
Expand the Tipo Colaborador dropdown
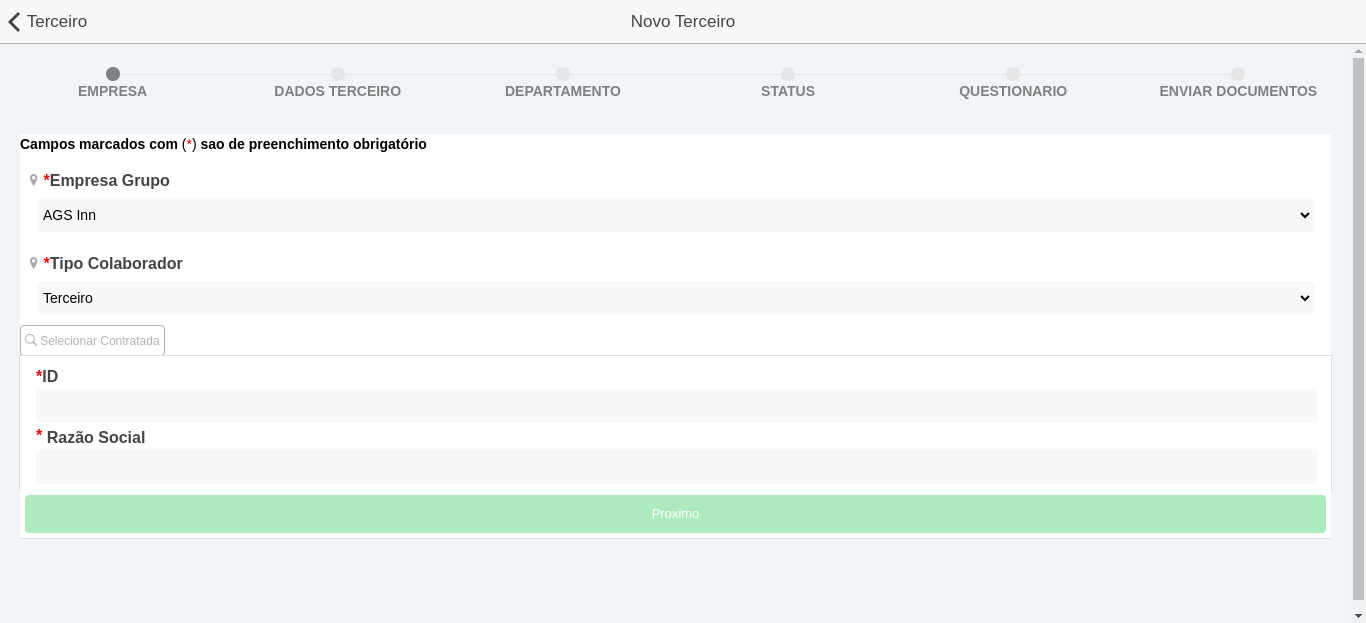point(675,298)
